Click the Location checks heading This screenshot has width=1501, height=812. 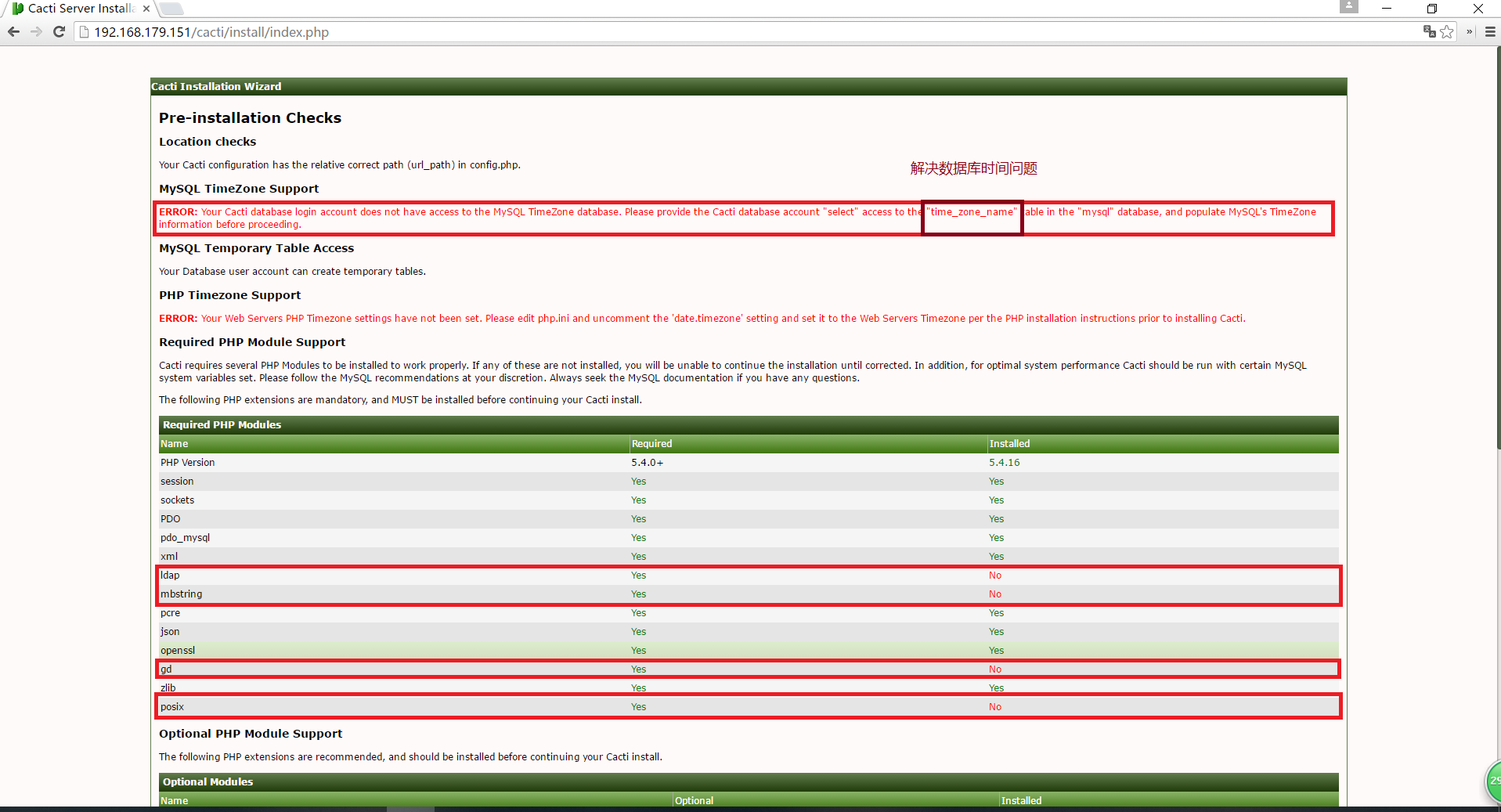pos(207,142)
